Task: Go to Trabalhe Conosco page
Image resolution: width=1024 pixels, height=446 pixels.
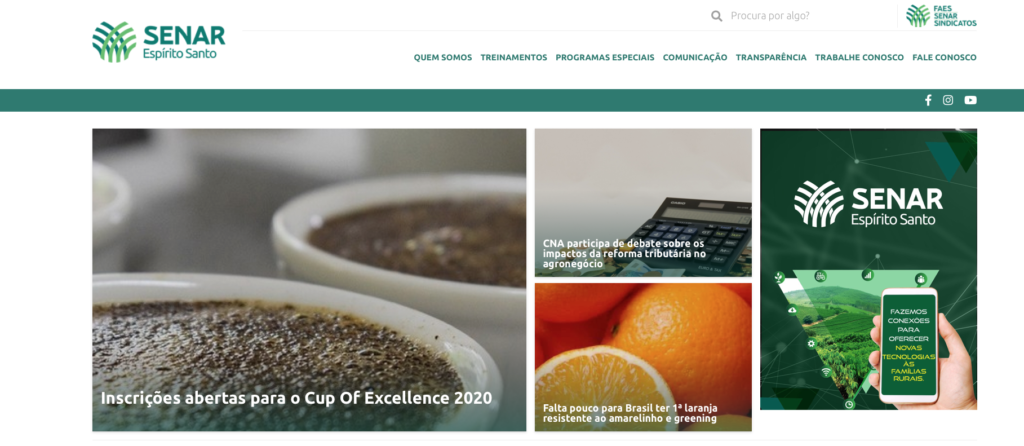Action: click(859, 57)
